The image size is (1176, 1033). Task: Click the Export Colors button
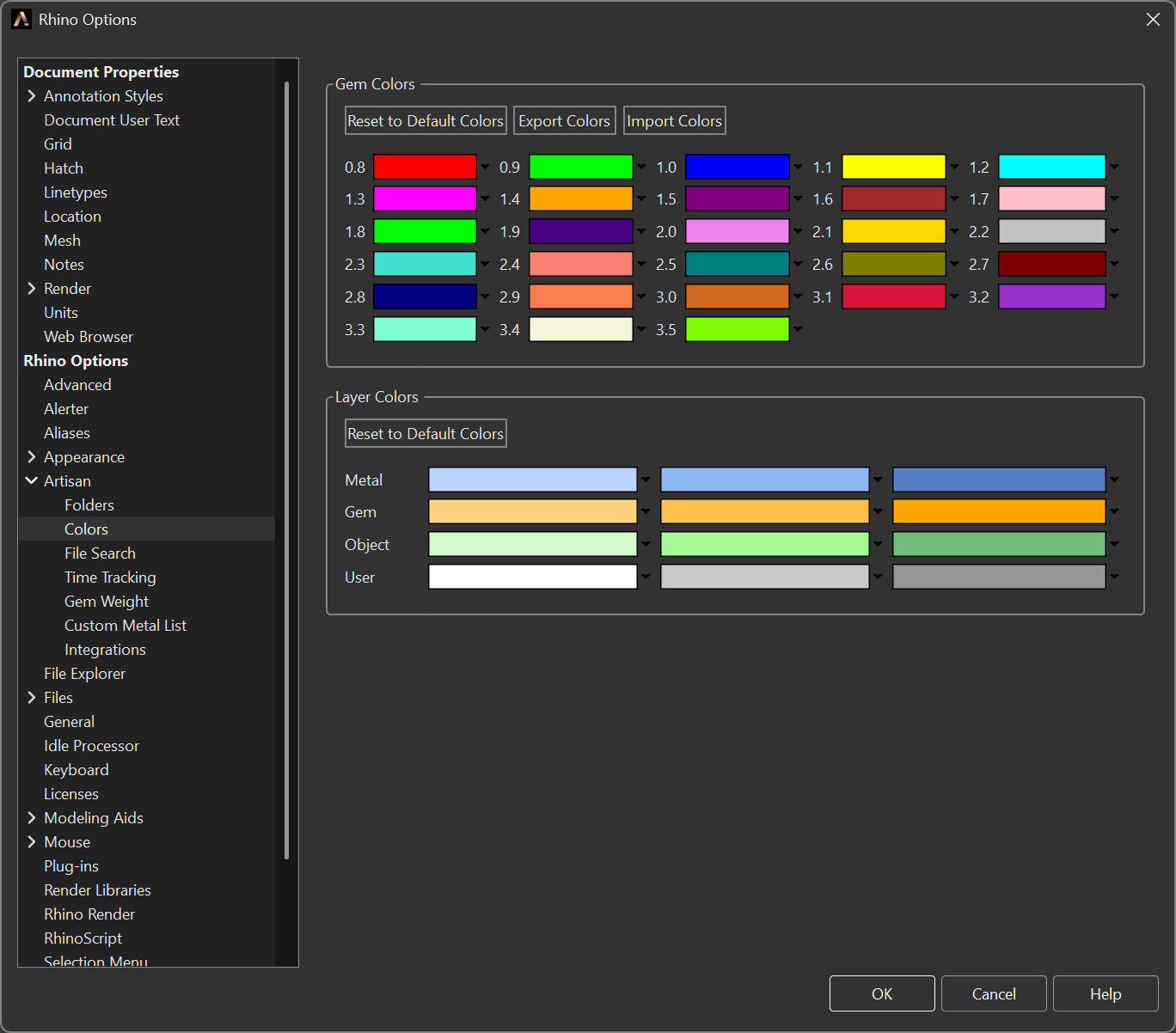pyautogui.click(x=565, y=120)
